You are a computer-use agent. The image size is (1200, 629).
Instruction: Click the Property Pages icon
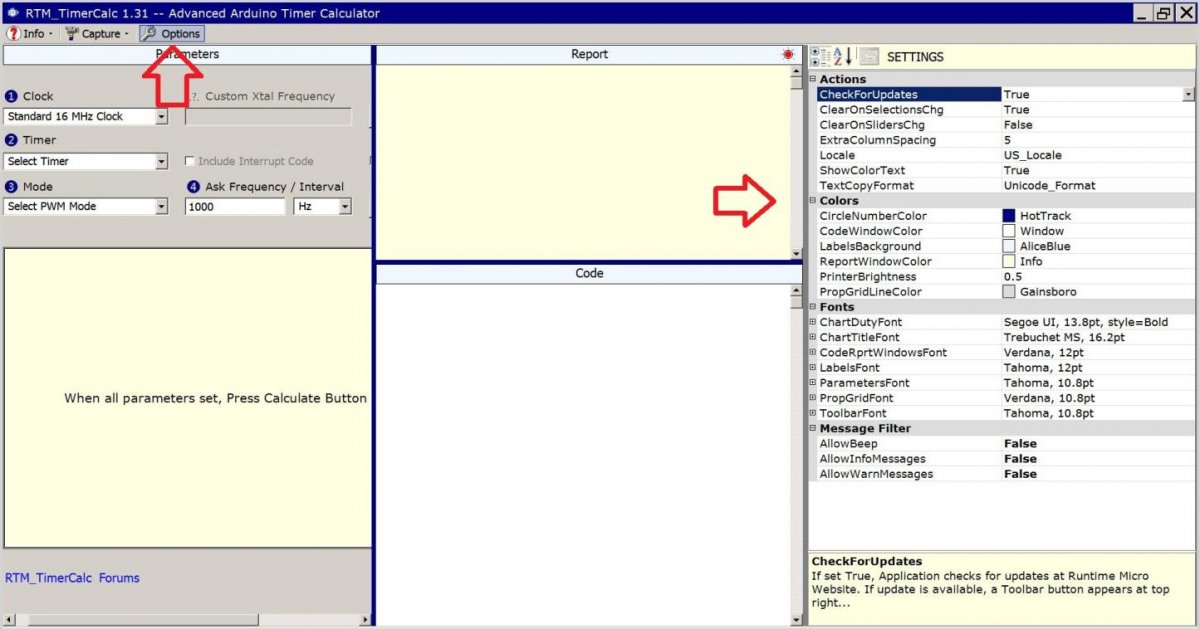pyautogui.click(x=869, y=57)
